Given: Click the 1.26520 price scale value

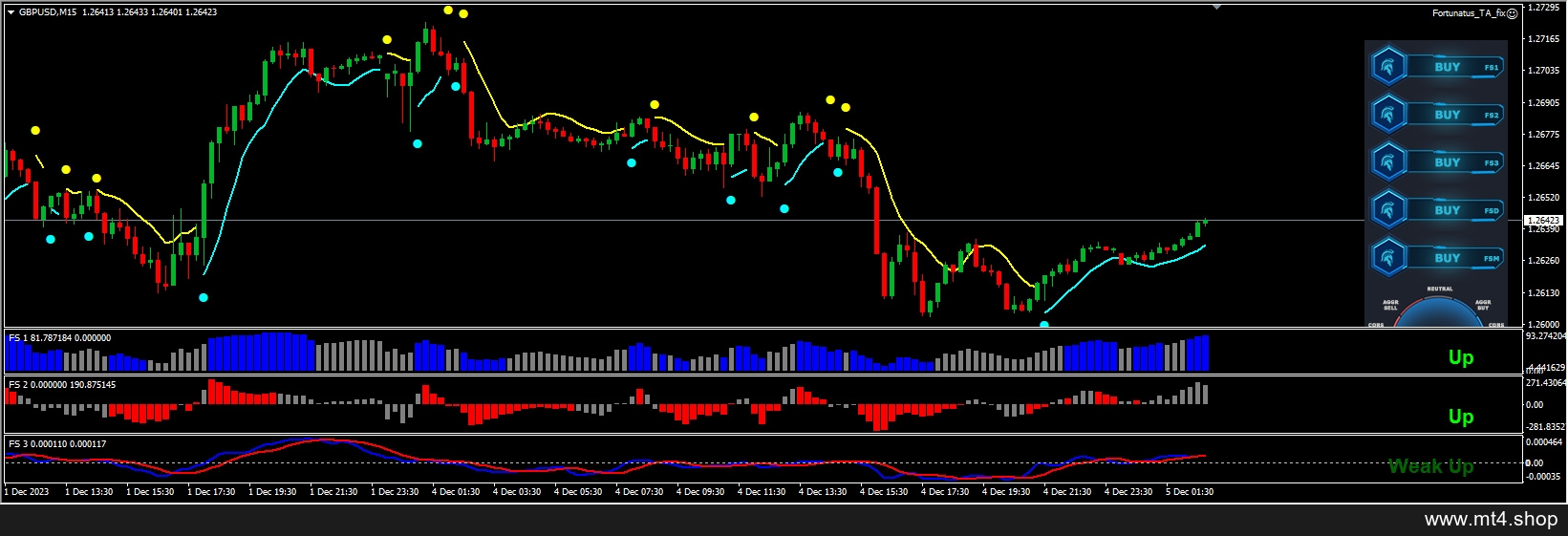Looking at the screenshot, I should click(x=1544, y=198).
